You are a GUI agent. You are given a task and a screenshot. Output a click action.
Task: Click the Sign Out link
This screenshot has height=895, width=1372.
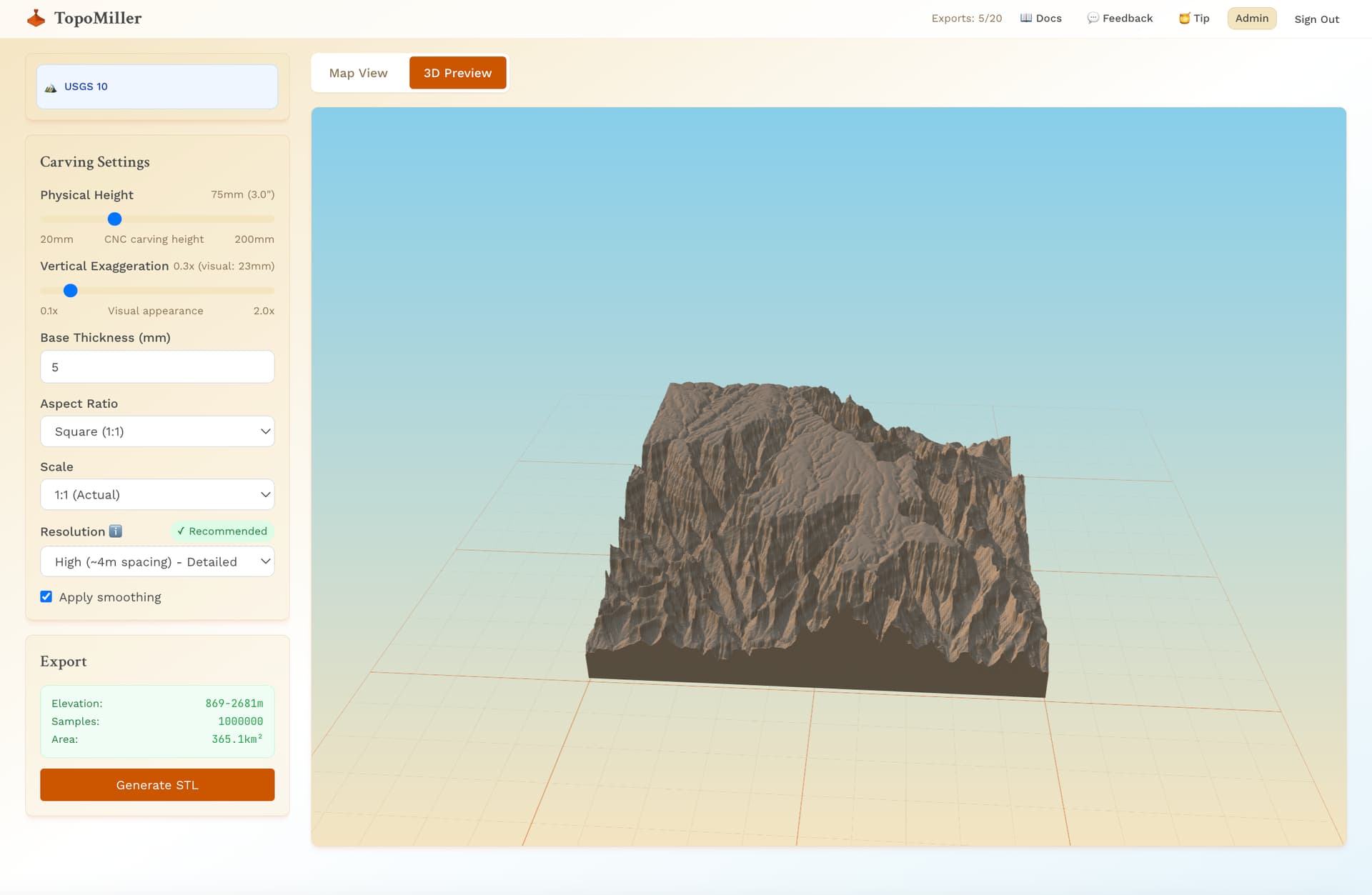pyautogui.click(x=1316, y=19)
